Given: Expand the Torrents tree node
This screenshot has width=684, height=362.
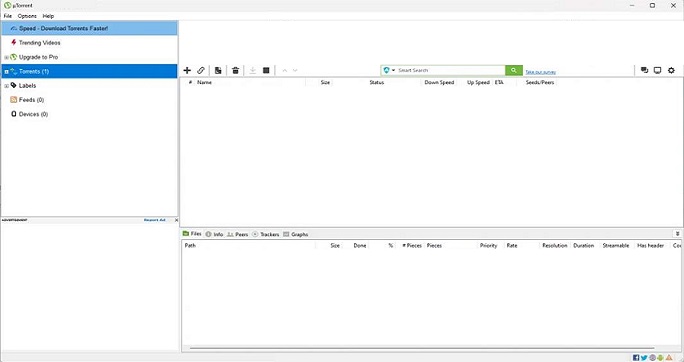Looking at the screenshot, I should coord(6,72).
